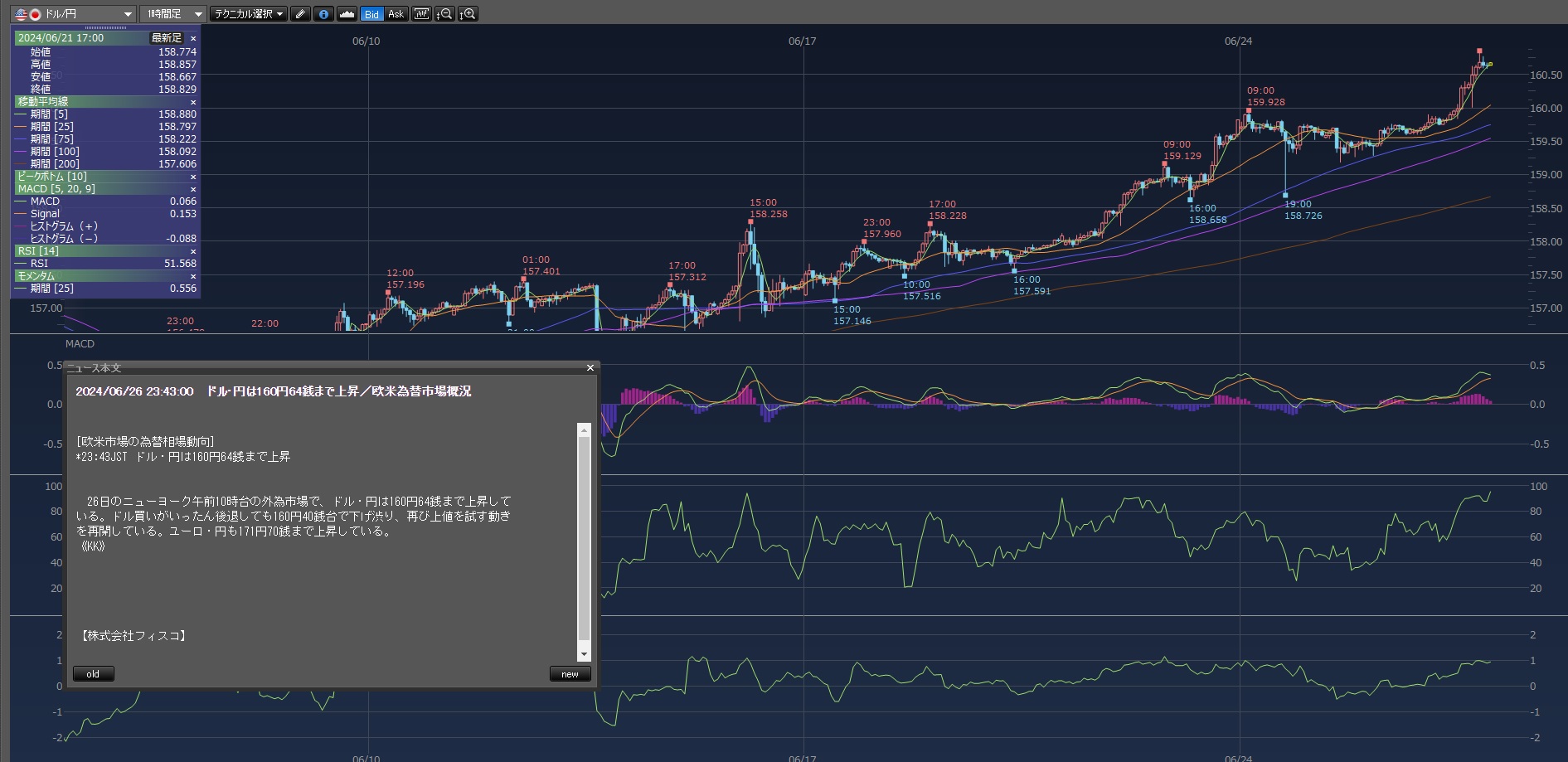
Task: Click the pencil drawing tool icon
Action: (301, 14)
